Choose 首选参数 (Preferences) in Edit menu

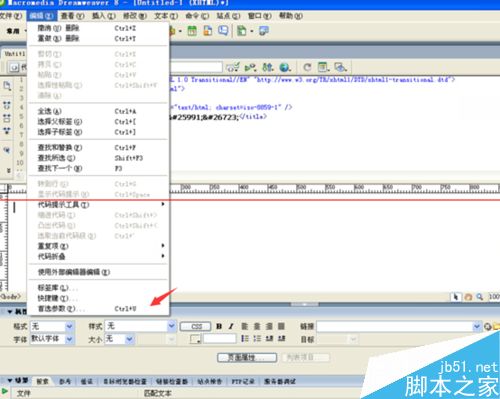click(98, 309)
